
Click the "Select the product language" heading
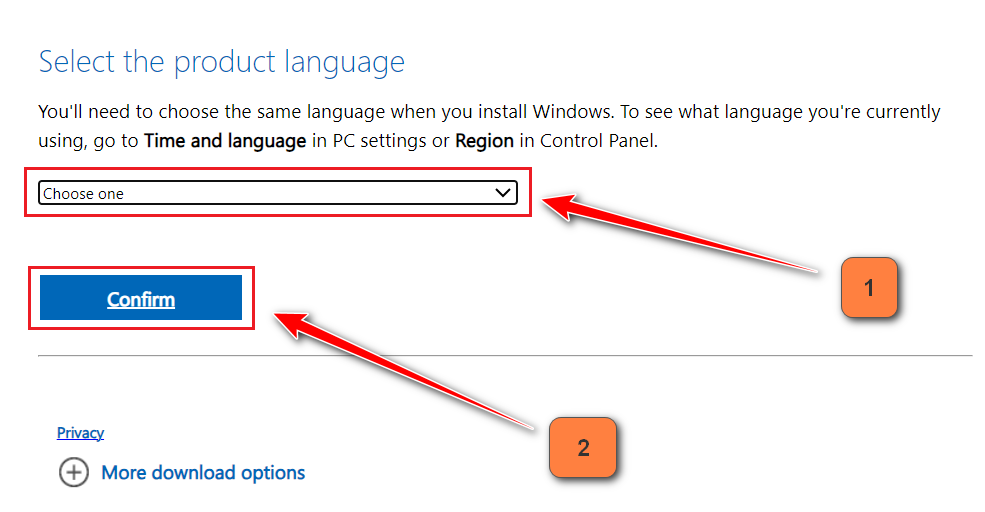click(x=221, y=62)
